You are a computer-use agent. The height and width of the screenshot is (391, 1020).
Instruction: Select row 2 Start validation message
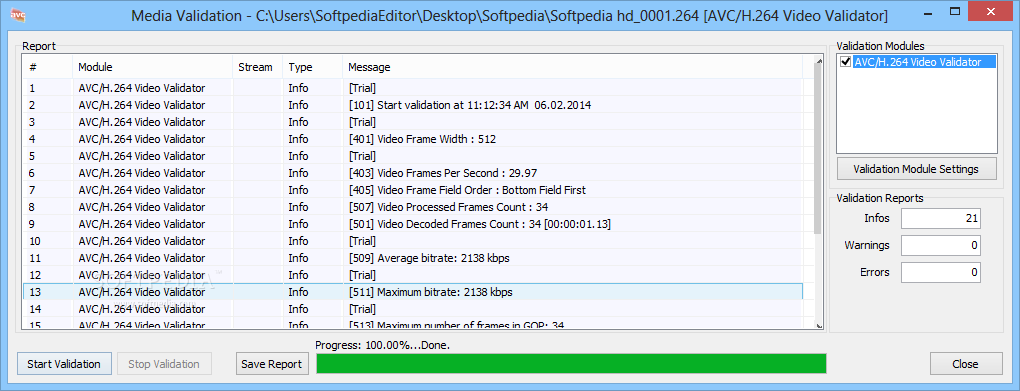pos(412,105)
